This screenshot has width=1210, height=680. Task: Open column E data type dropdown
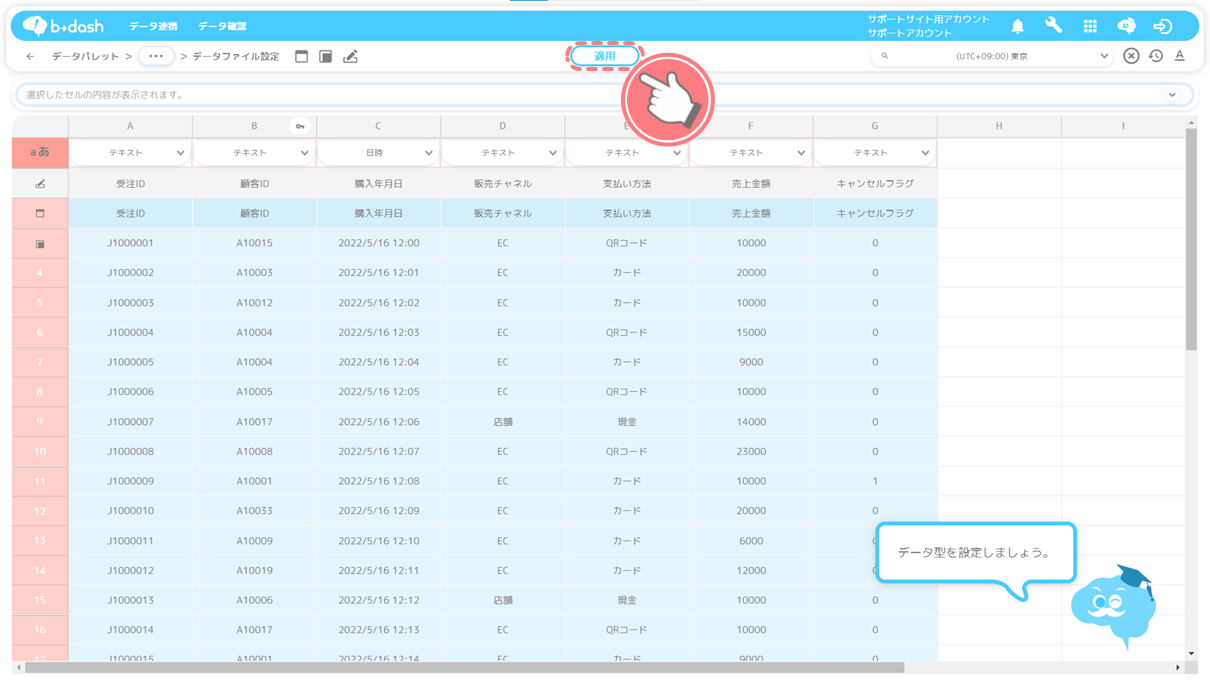[x=626, y=153]
